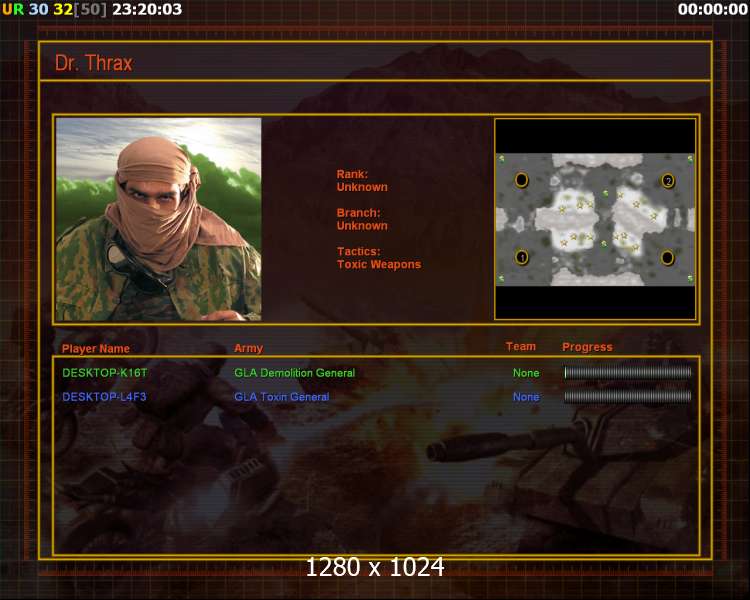Click the 'Toxic Weapons' tactics text
The width and height of the screenshot is (750, 600).
coord(379,264)
